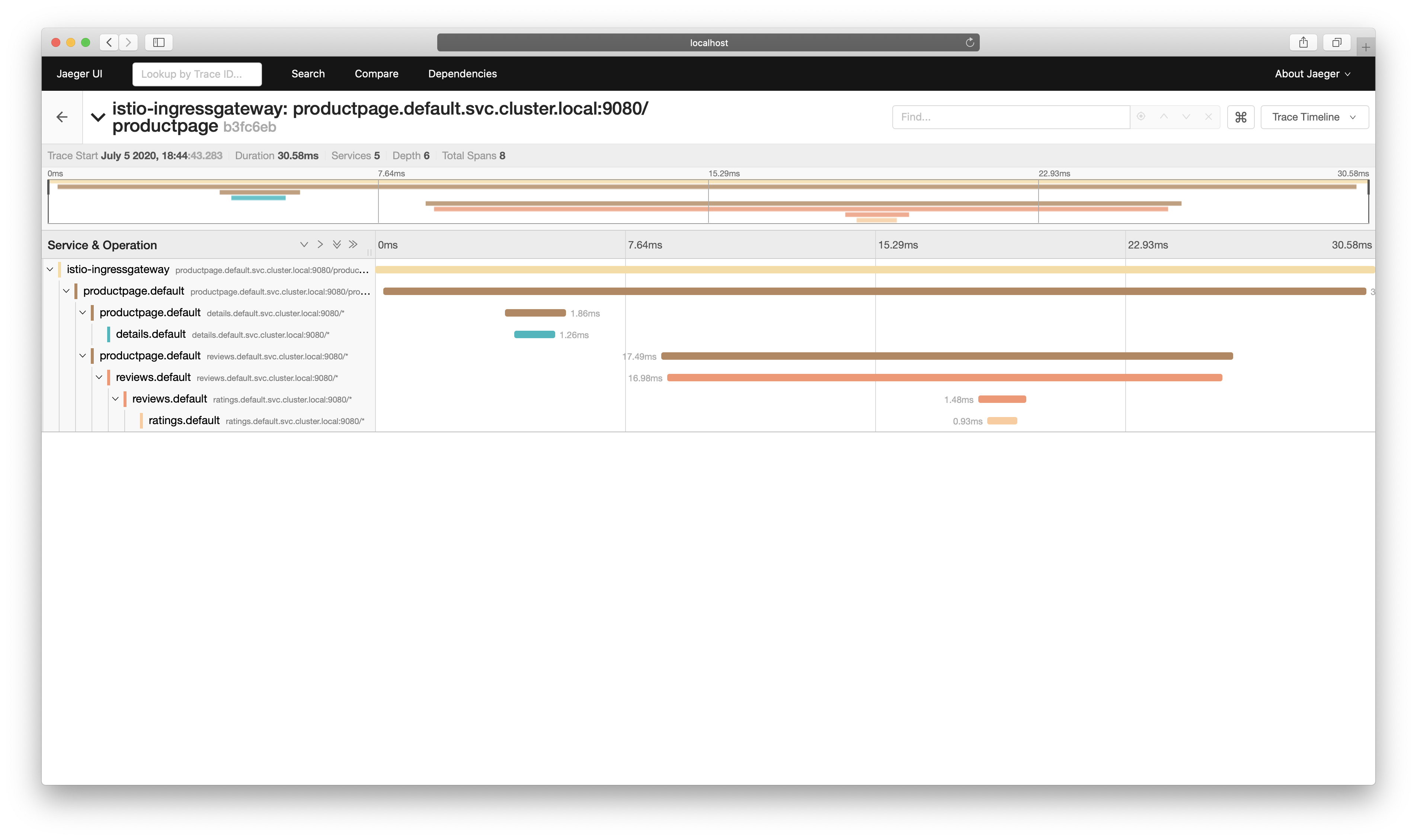Click the browser share icon
Viewport: 1417px width, 840px height.
tap(1303, 42)
